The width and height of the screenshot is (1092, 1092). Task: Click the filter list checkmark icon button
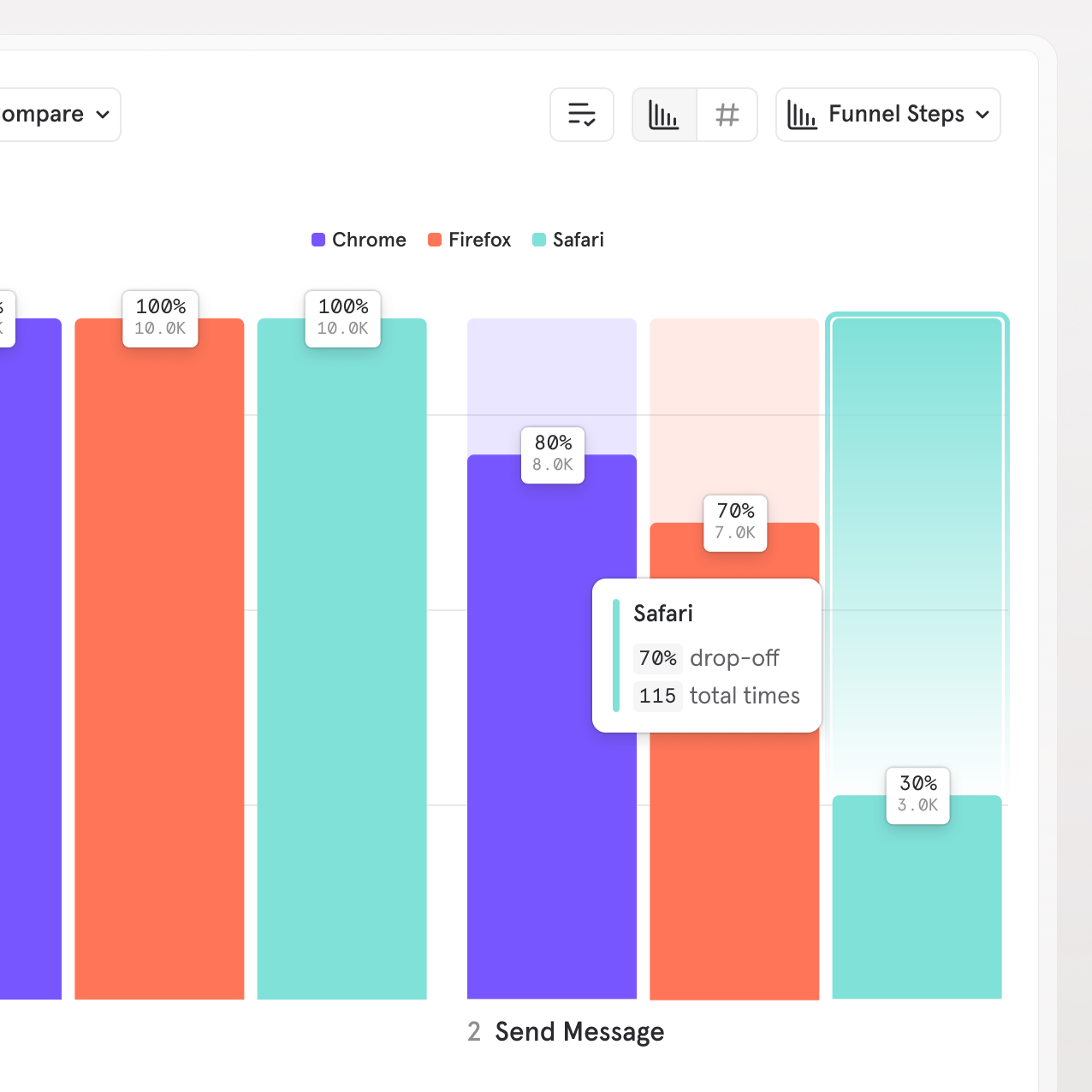point(582,115)
